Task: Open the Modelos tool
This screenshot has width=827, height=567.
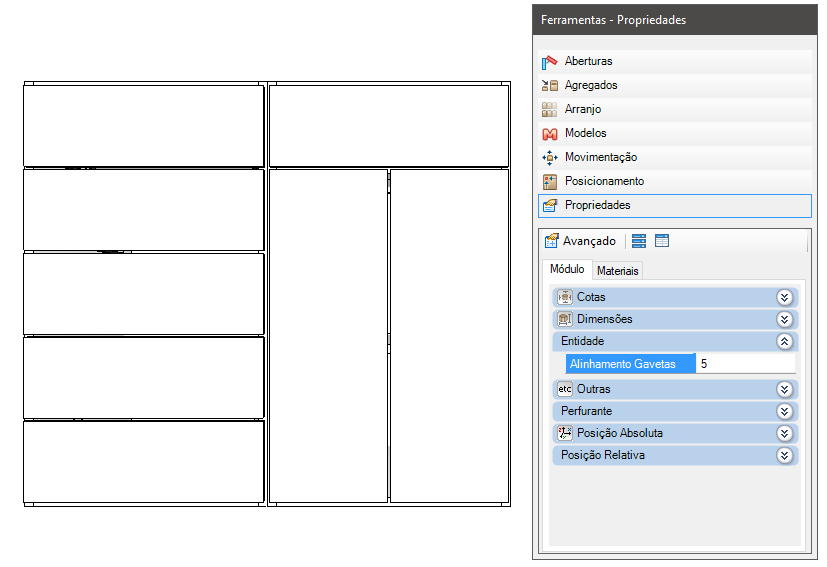Action: [675, 133]
